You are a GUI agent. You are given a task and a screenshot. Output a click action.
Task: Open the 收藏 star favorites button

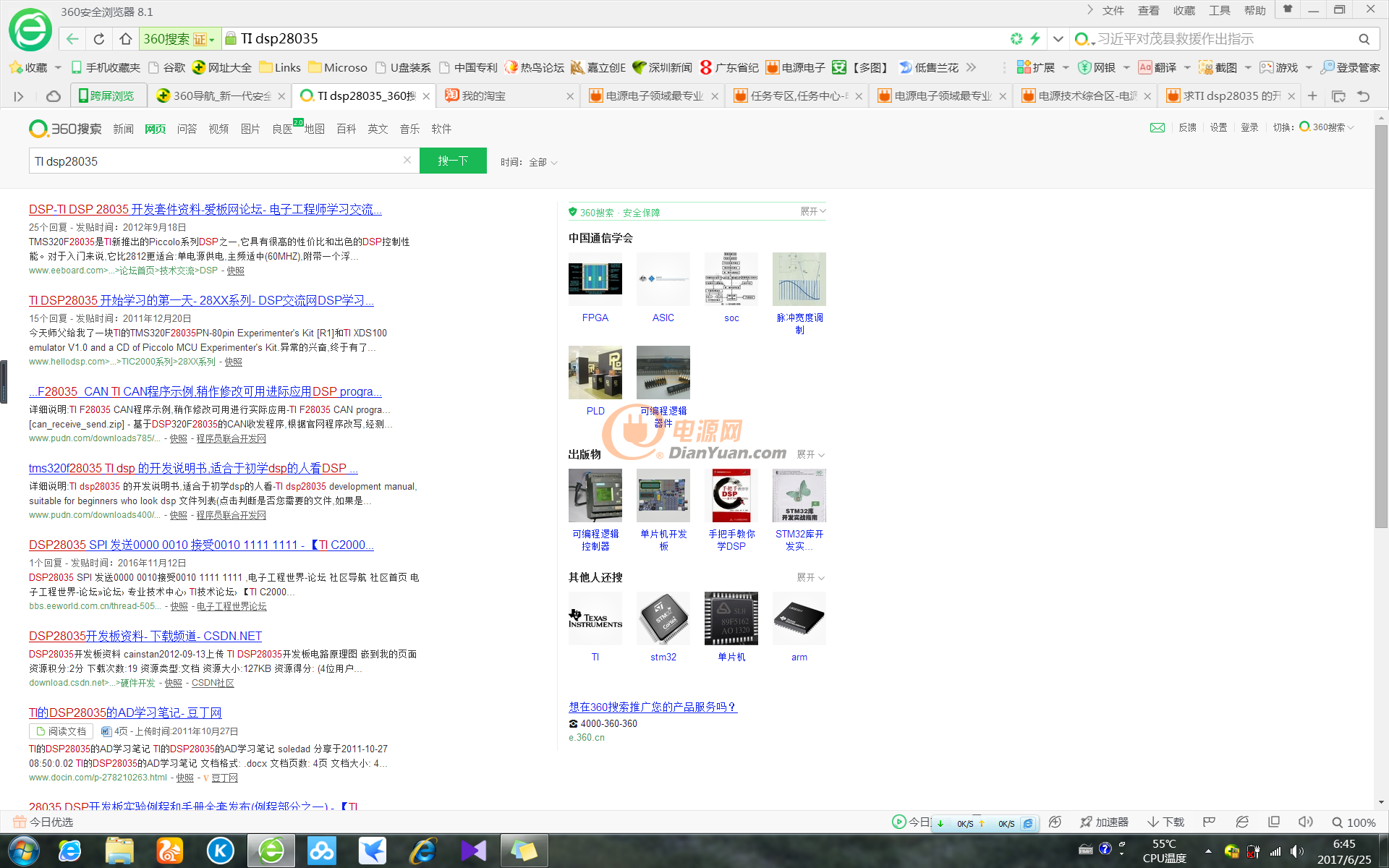(x=29, y=67)
